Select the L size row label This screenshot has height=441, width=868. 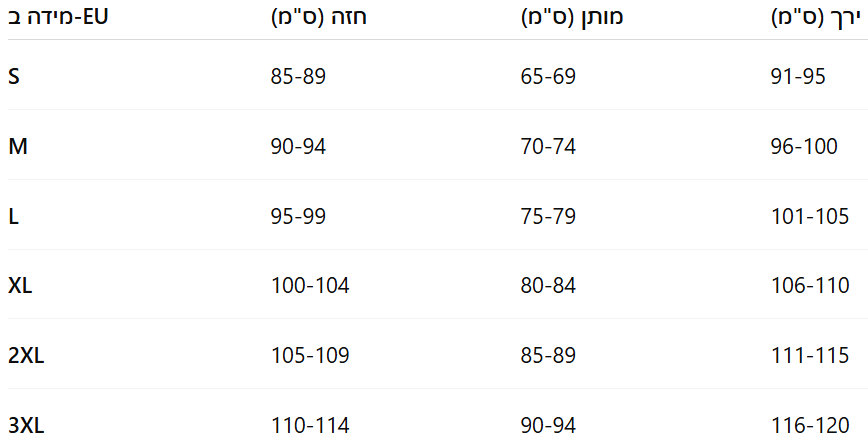(x=13, y=216)
